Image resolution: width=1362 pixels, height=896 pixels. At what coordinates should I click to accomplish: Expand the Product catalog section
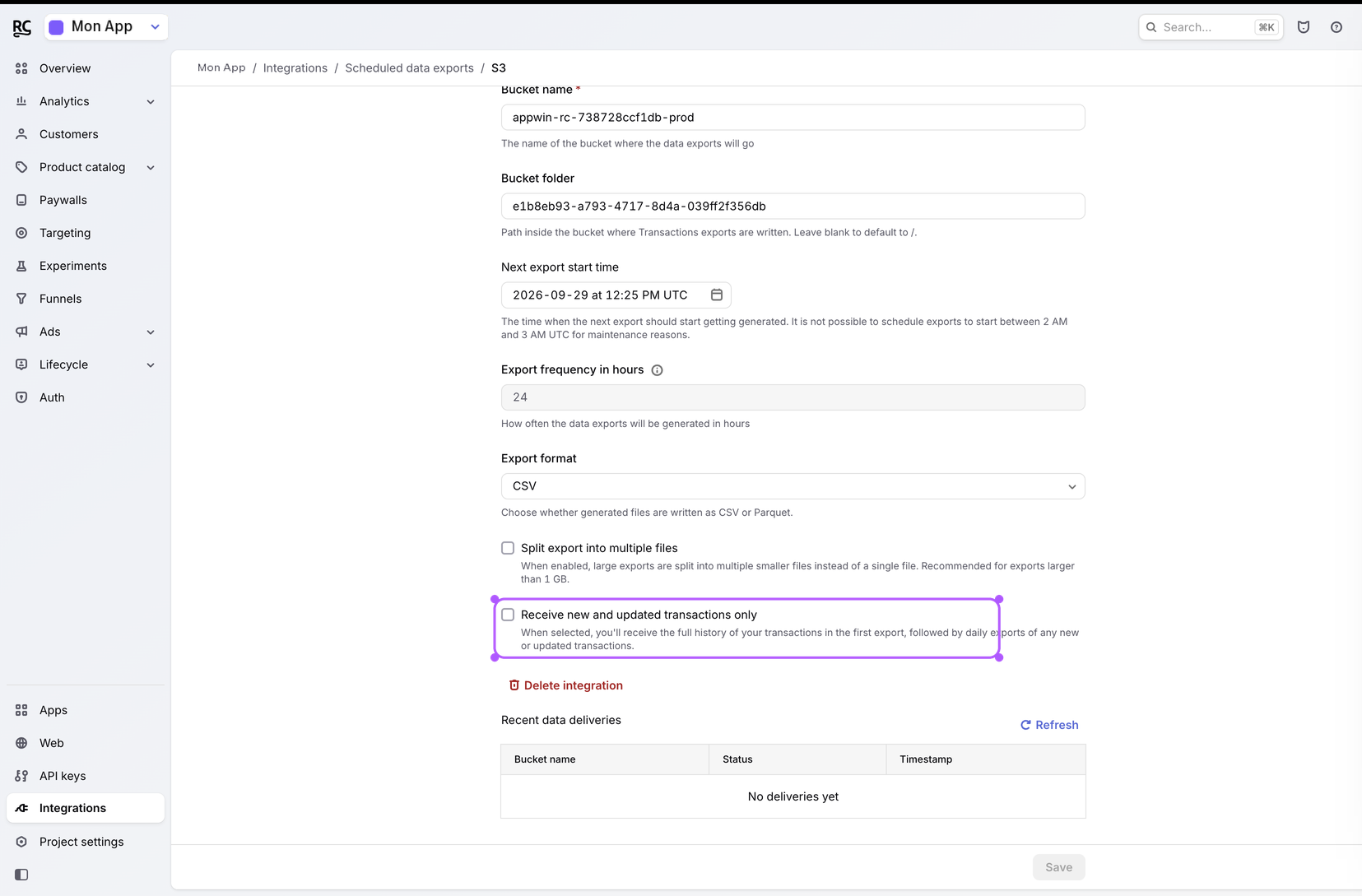(x=151, y=168)
